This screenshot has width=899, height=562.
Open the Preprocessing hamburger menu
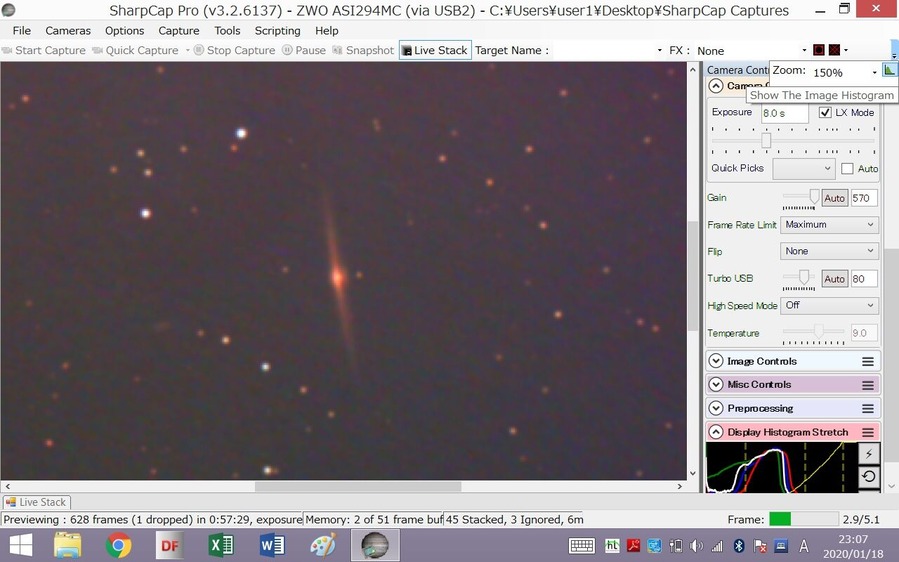868,409
